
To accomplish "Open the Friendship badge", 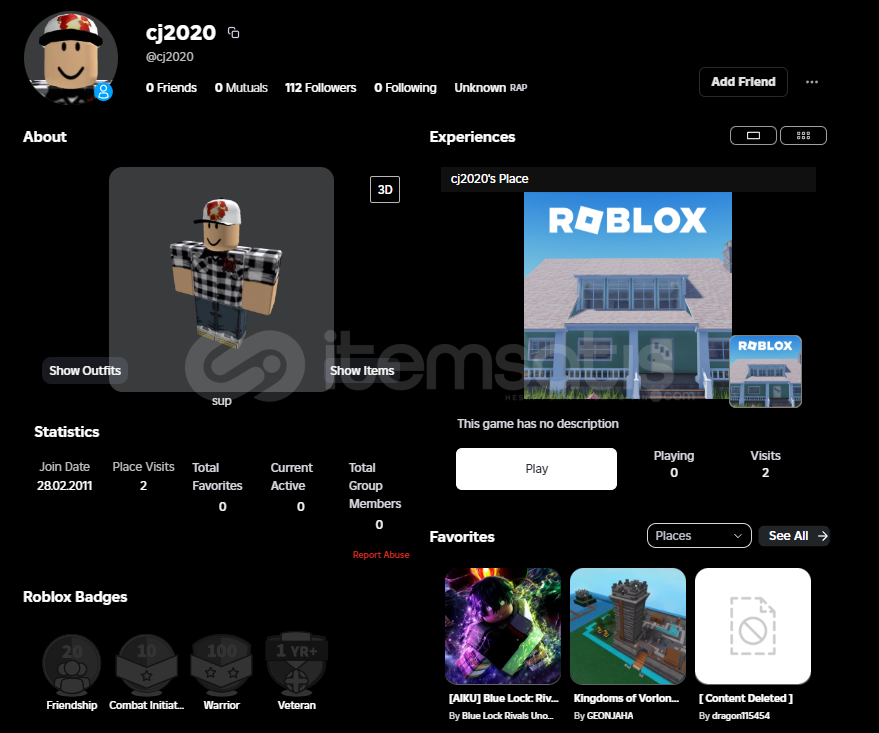I will click(x=72, y=672).
